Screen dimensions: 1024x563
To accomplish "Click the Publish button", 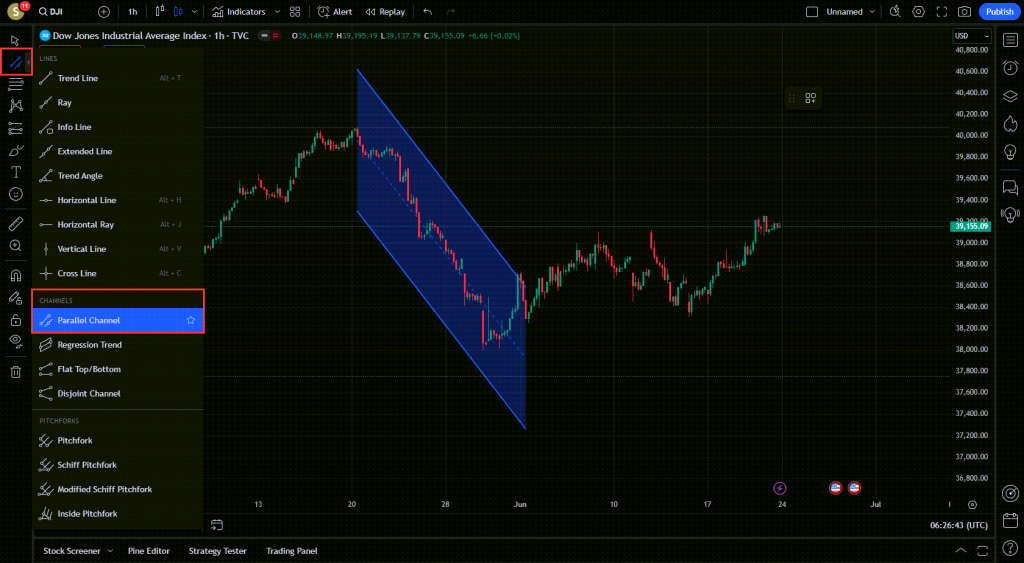I will pos(999,12).
